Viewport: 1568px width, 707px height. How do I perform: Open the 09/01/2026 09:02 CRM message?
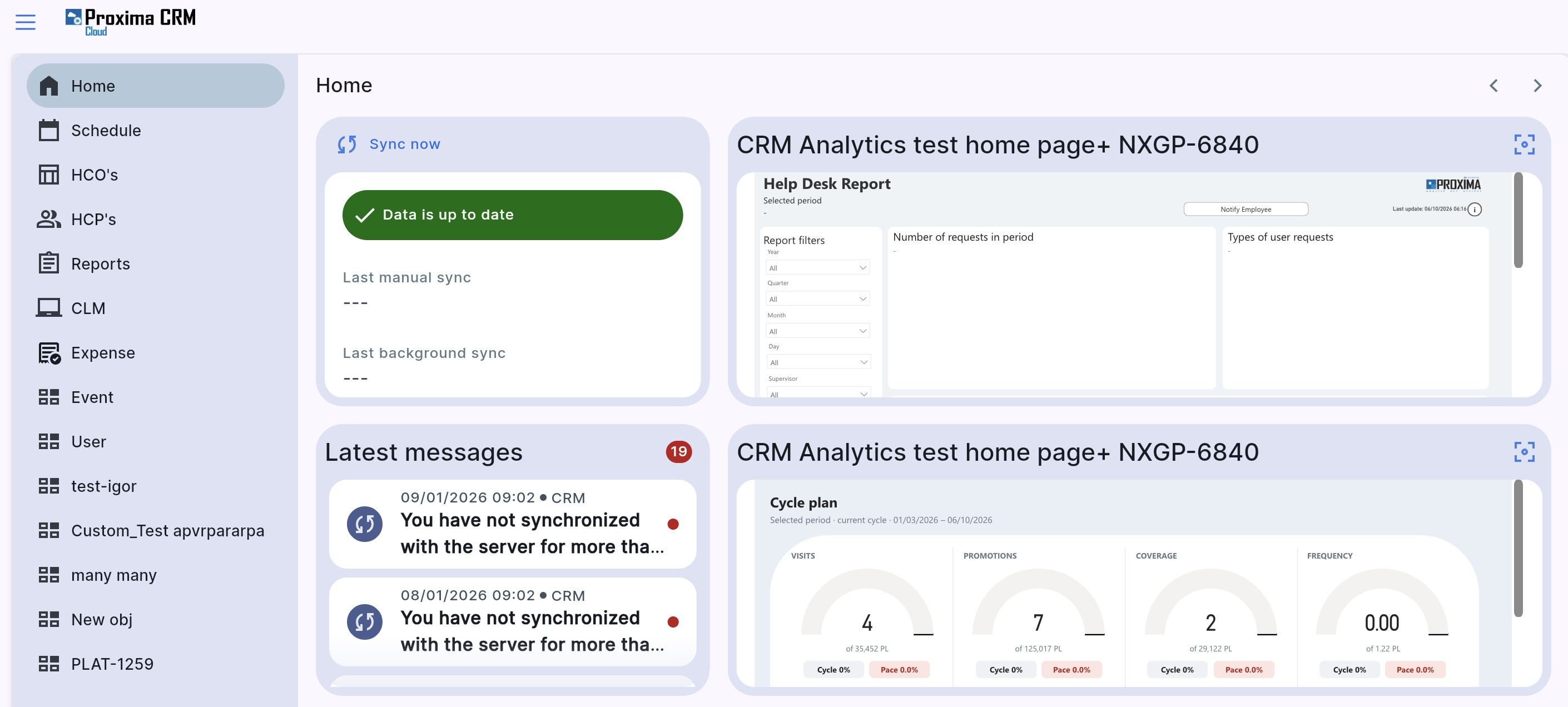tap(513, 524)
